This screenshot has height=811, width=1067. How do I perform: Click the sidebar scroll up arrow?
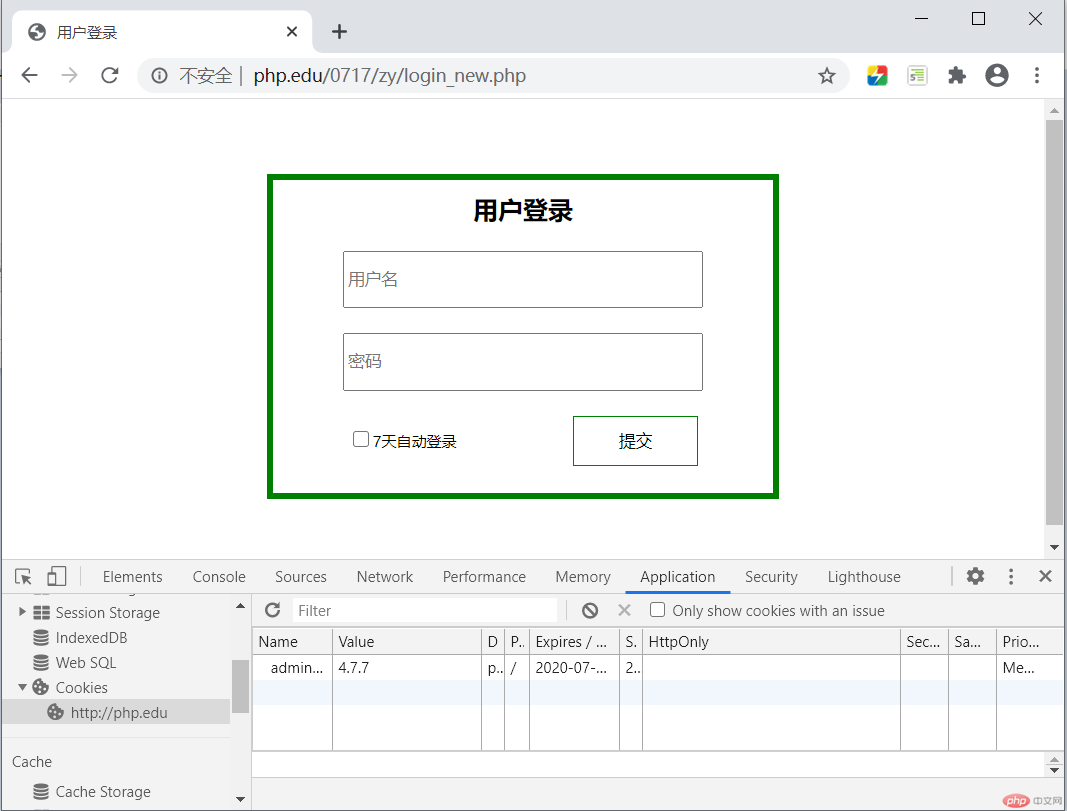tap(240, 606)
